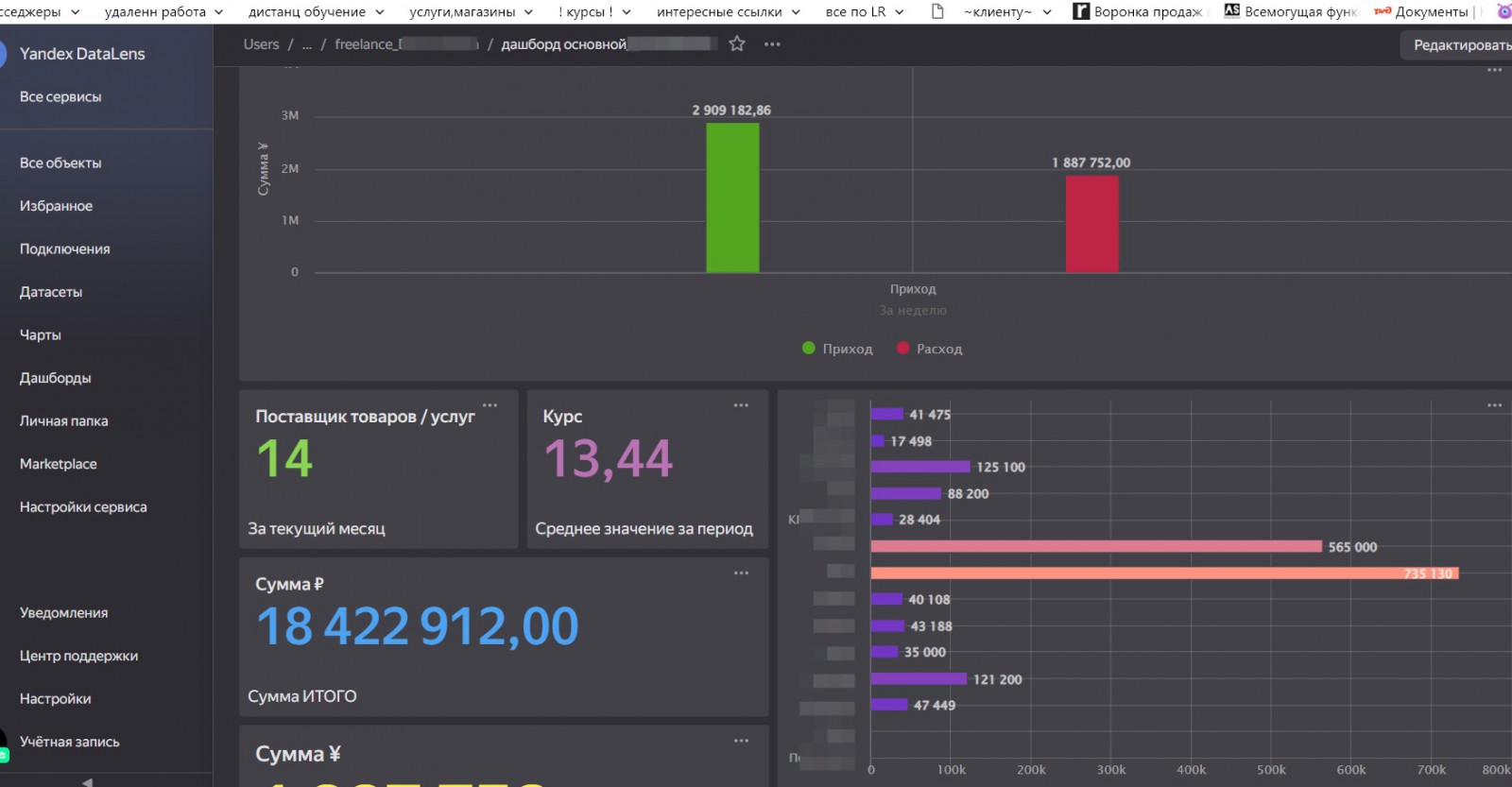Open Датасеты section
This screenshot has width=1512, height=787.
(x=51, y=292)
